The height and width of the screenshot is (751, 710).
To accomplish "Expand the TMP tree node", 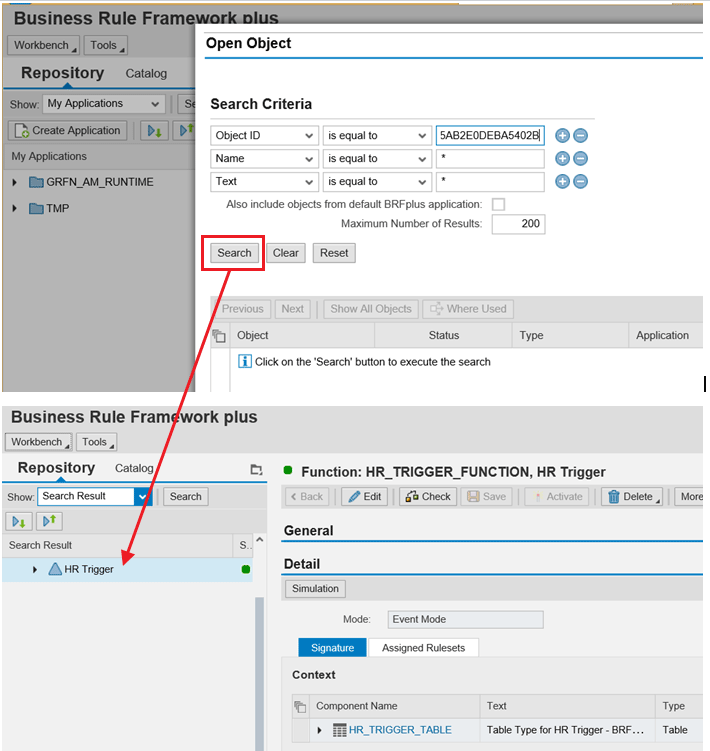I will (x=14, y=208).
